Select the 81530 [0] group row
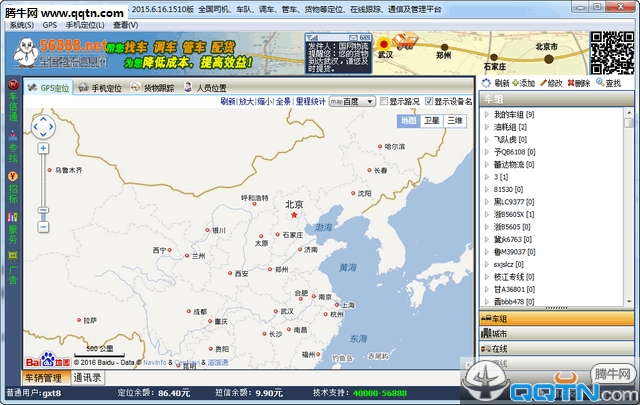 508,189
